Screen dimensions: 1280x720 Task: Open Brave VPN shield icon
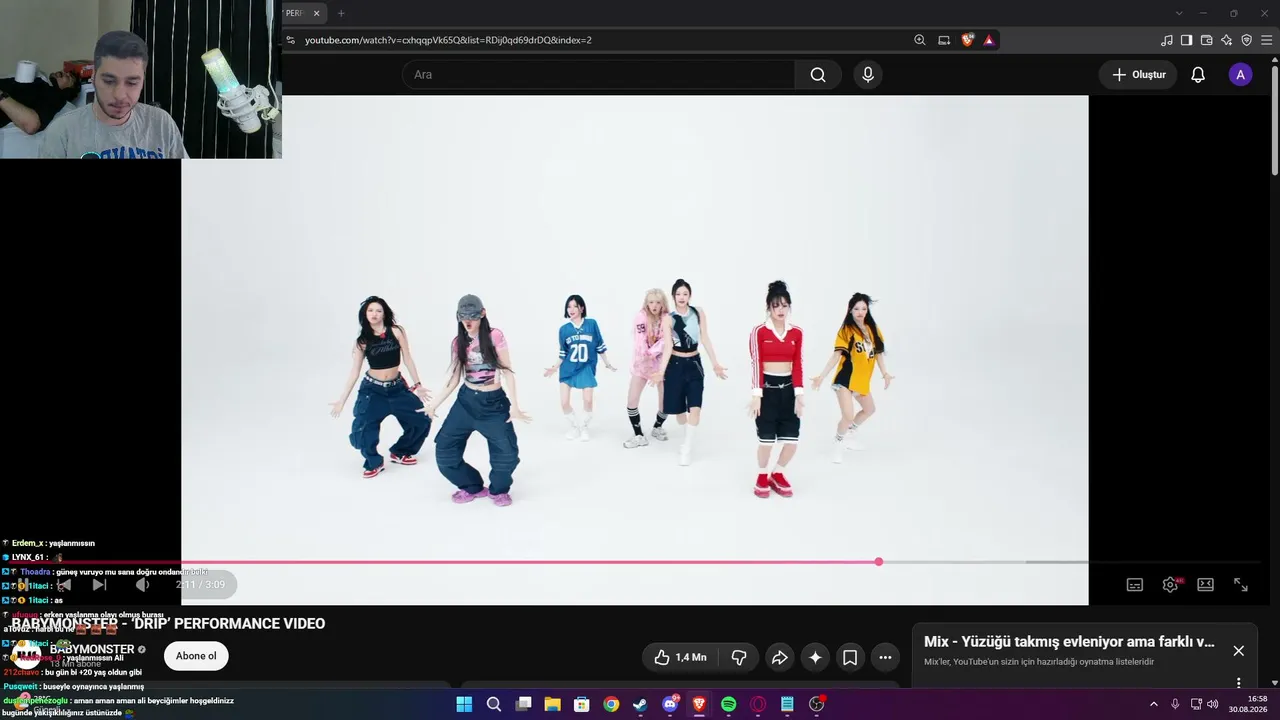pyautogui.click(x=1246, y=40)
